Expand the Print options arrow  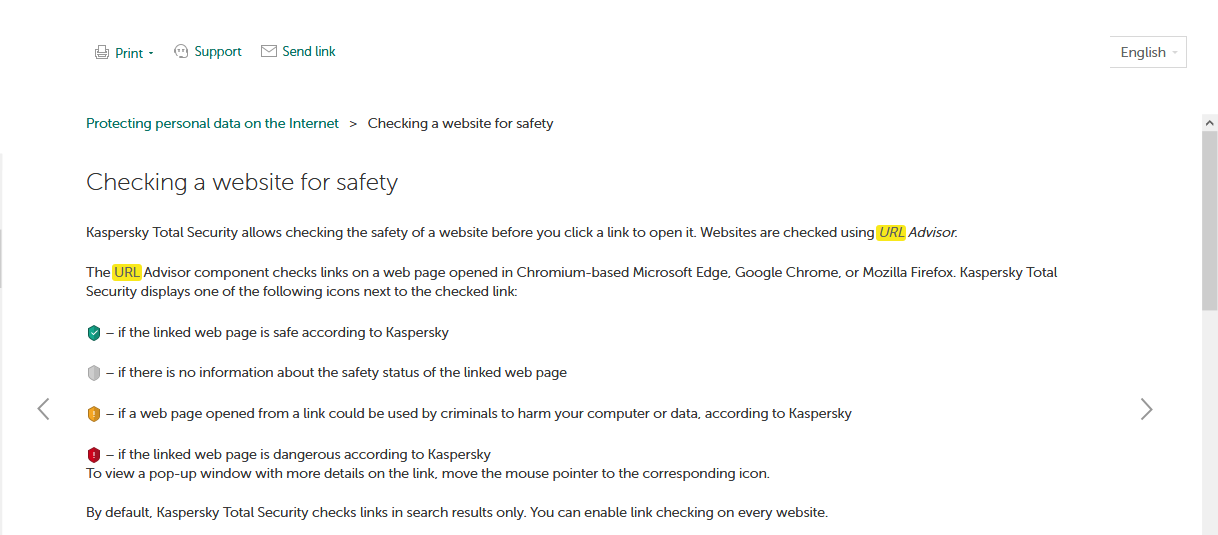tap(151, 54)
